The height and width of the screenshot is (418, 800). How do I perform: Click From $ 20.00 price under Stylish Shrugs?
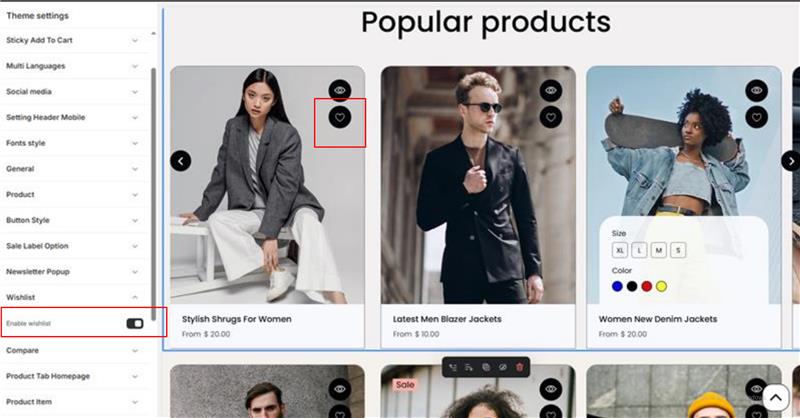pyautogui.click(x=206, y=334)
